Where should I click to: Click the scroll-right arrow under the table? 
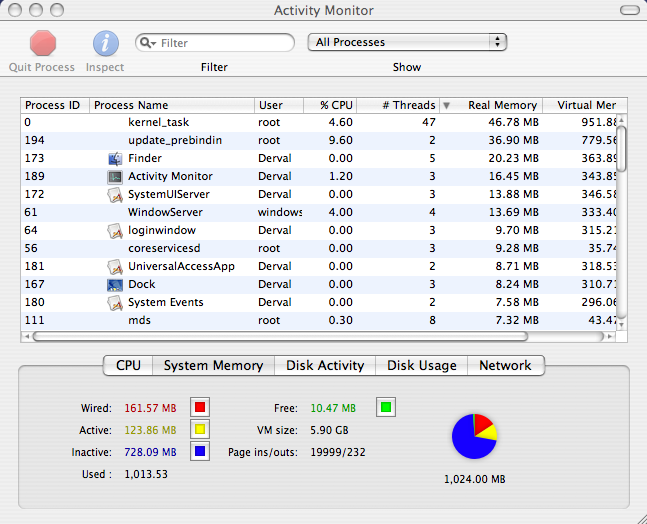(x=610, y=337)
